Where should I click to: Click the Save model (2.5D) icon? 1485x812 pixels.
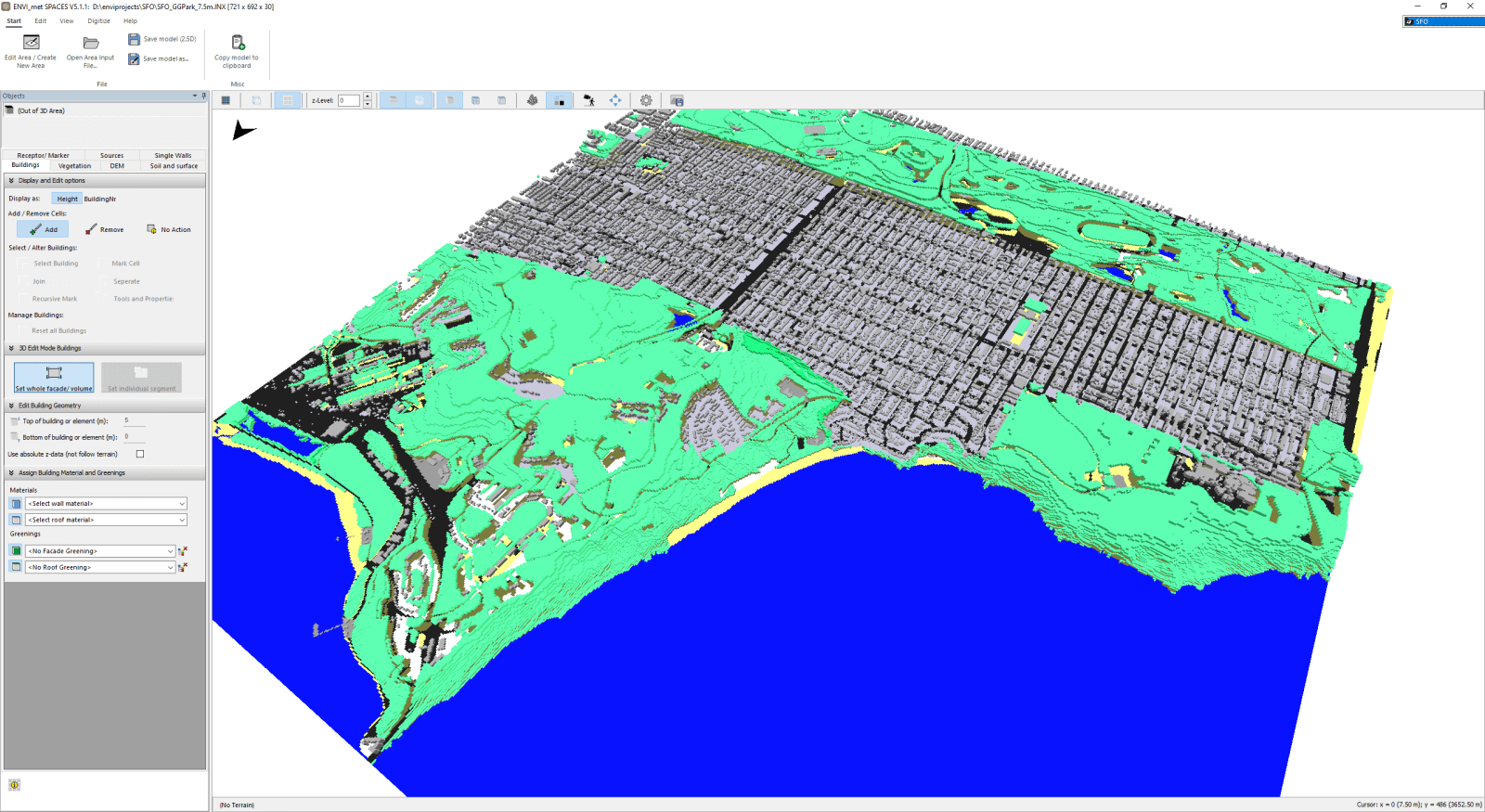click(x=135, y=39)
